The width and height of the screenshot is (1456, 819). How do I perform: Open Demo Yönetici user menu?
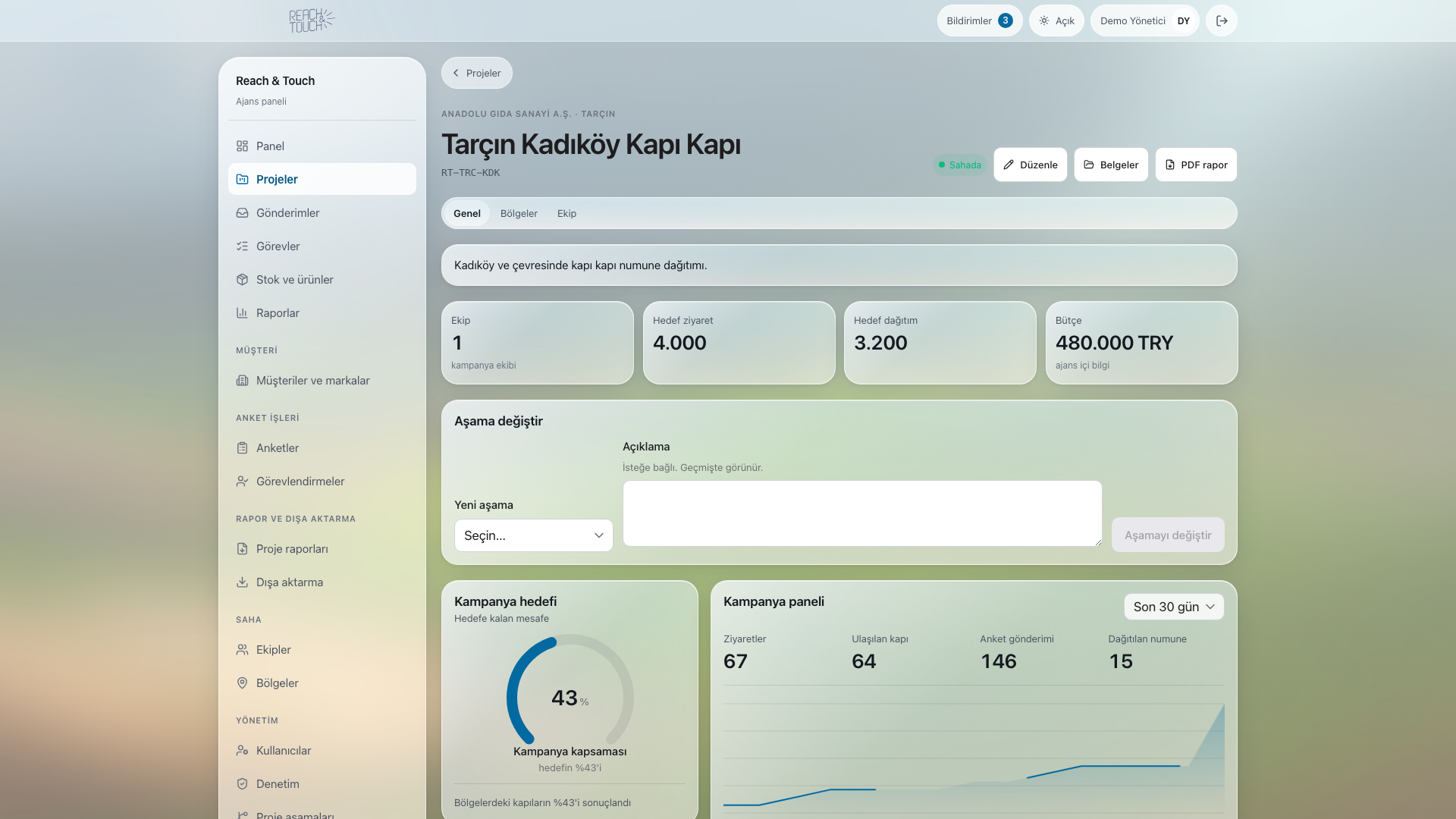pos(1144,20)
